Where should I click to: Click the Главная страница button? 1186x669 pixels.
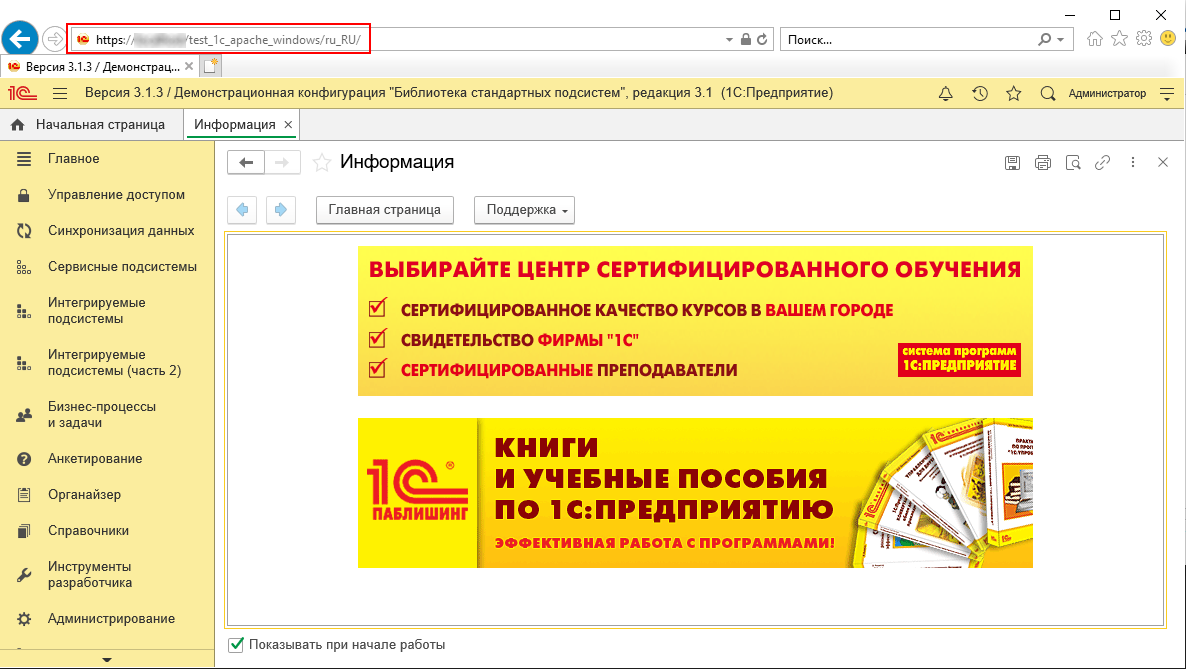(385, 210)
